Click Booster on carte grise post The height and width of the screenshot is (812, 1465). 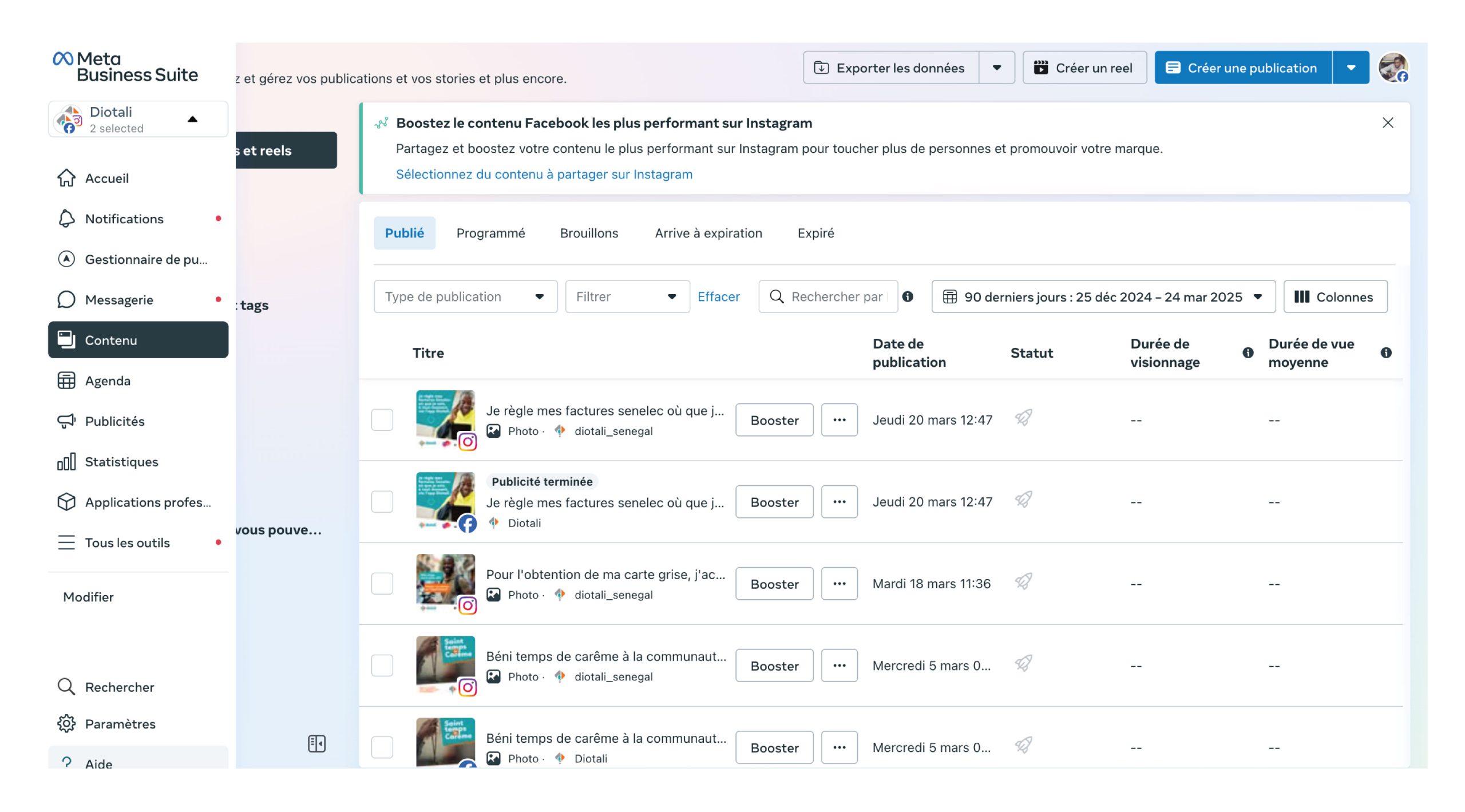[x=774, y=584]
